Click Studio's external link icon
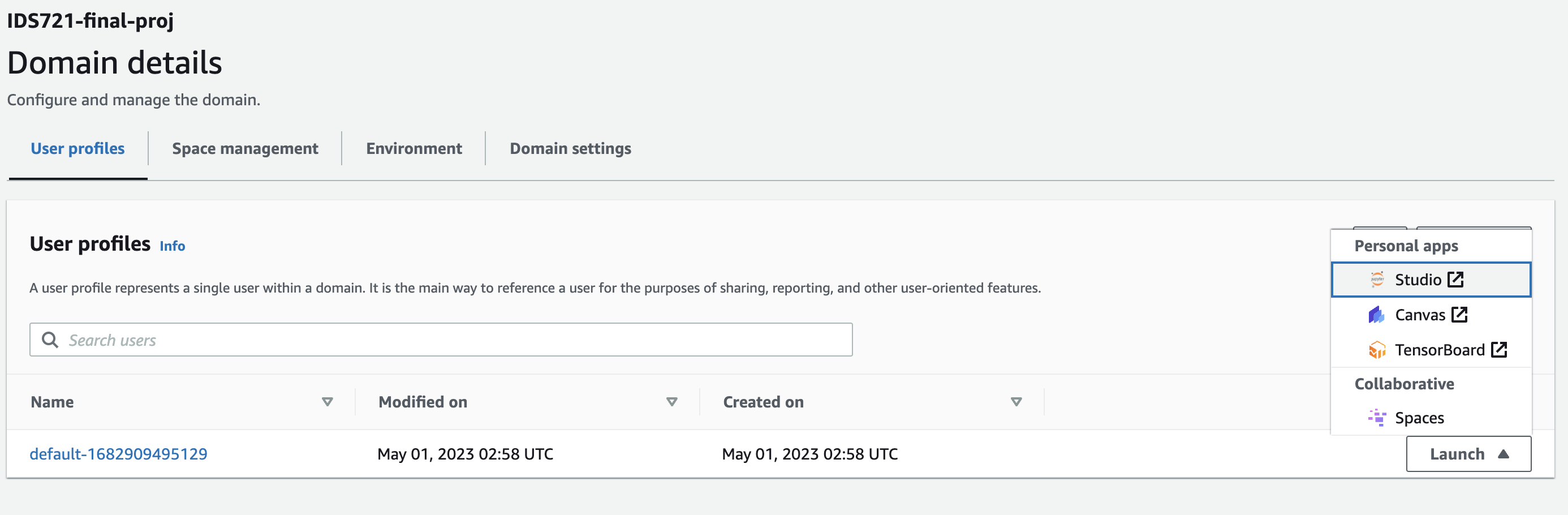This screenshot has width=1568, height=515. [x=1455, y=280]
